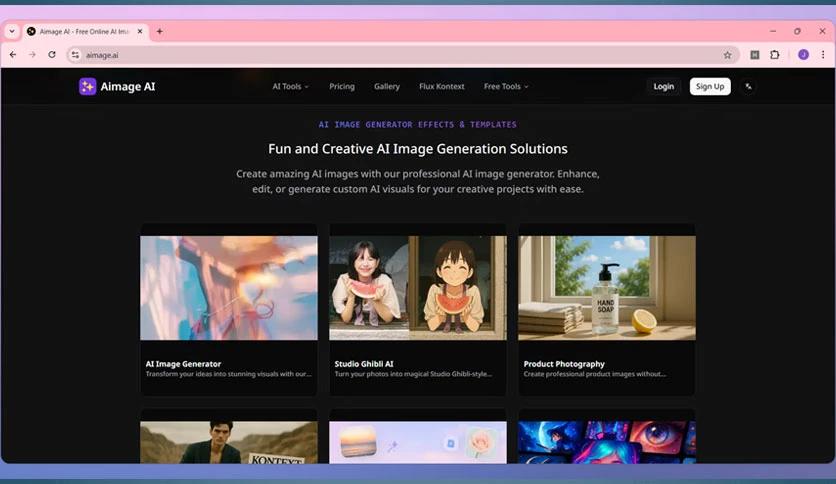The width and height of the screenshot is (836, 484).
Task: Open site information icon in address bar
Action: 75,55
